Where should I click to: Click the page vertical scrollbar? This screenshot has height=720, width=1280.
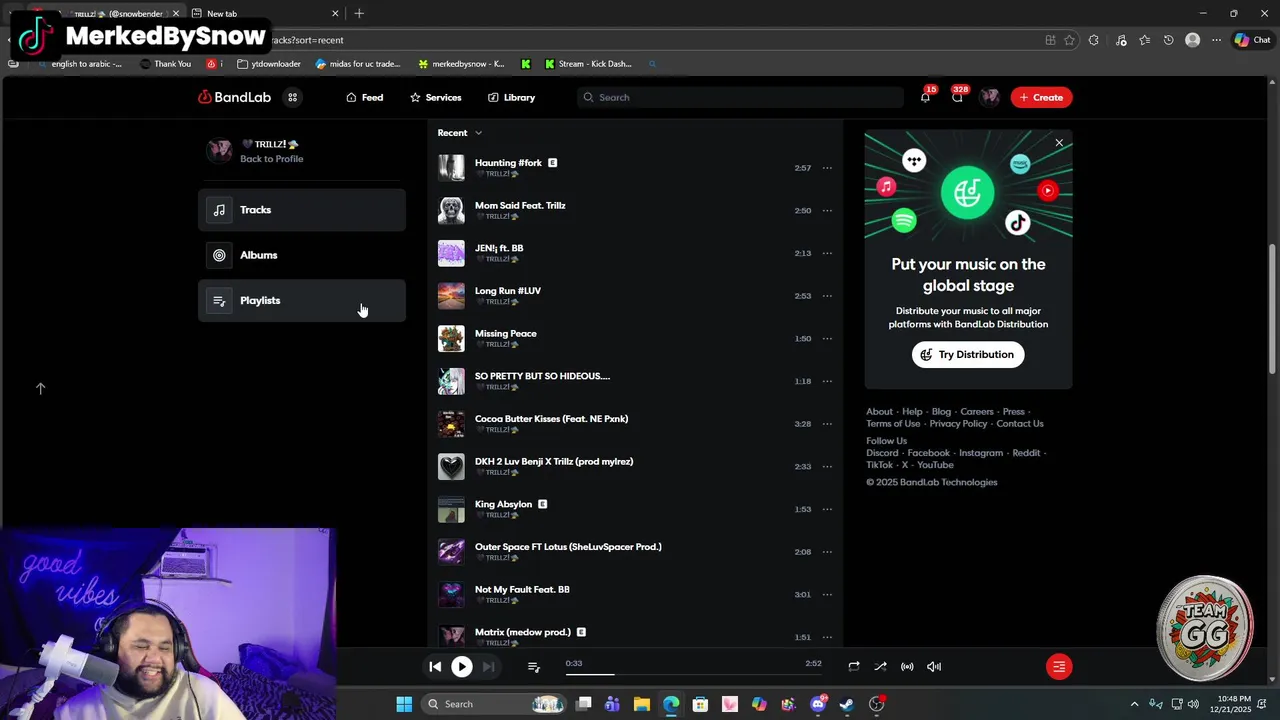(1272, 310)
